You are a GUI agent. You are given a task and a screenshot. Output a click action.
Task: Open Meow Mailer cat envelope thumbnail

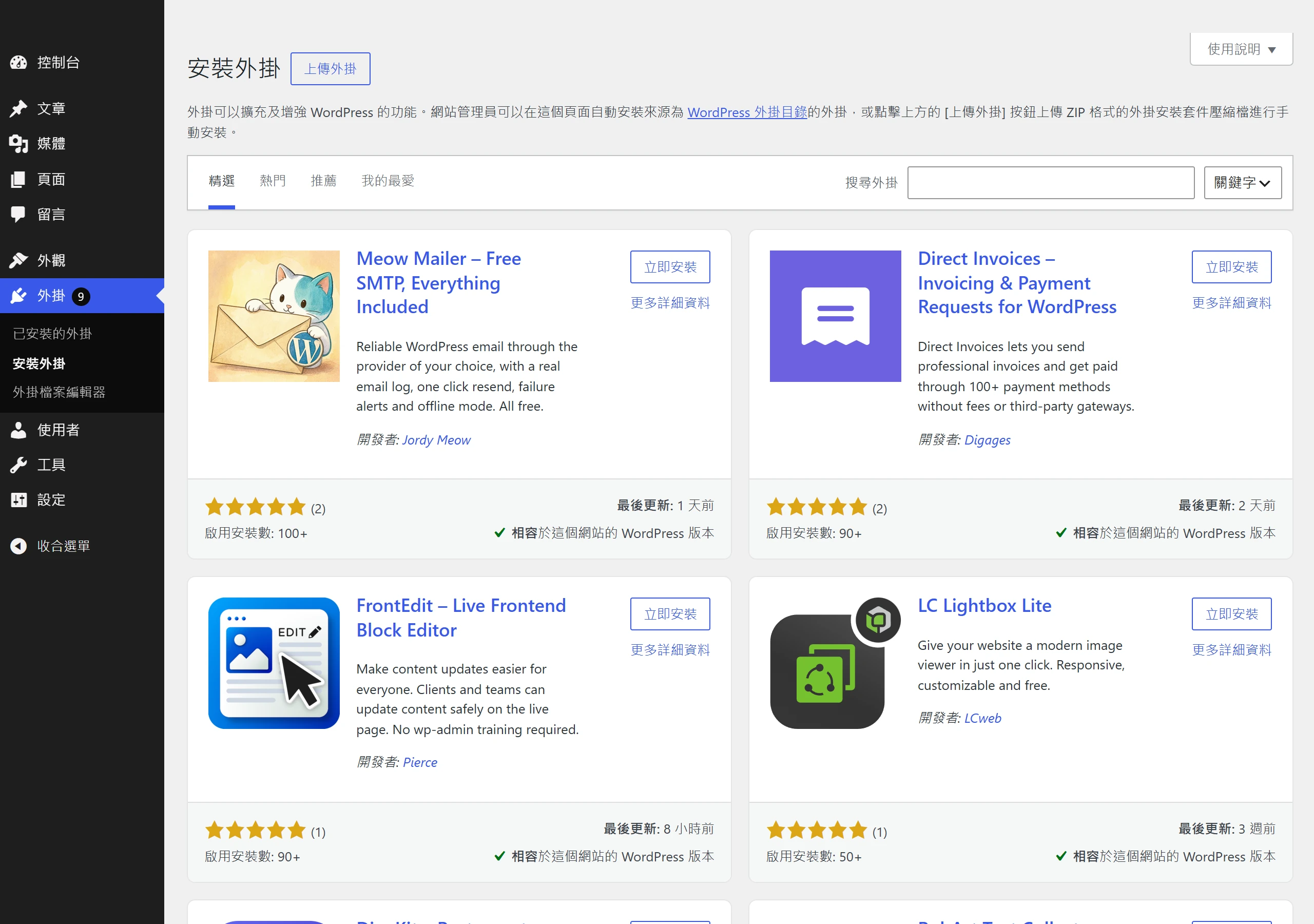[274, 316]
